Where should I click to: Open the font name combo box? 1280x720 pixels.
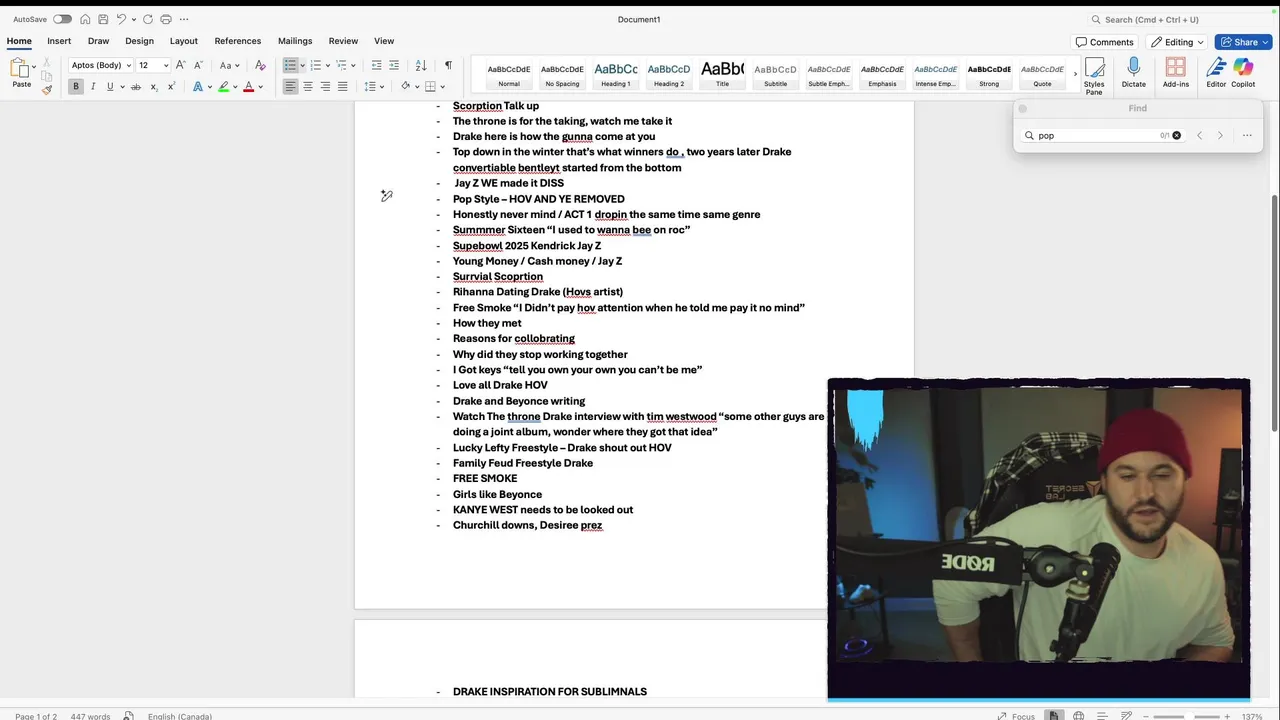coord(100,65)
